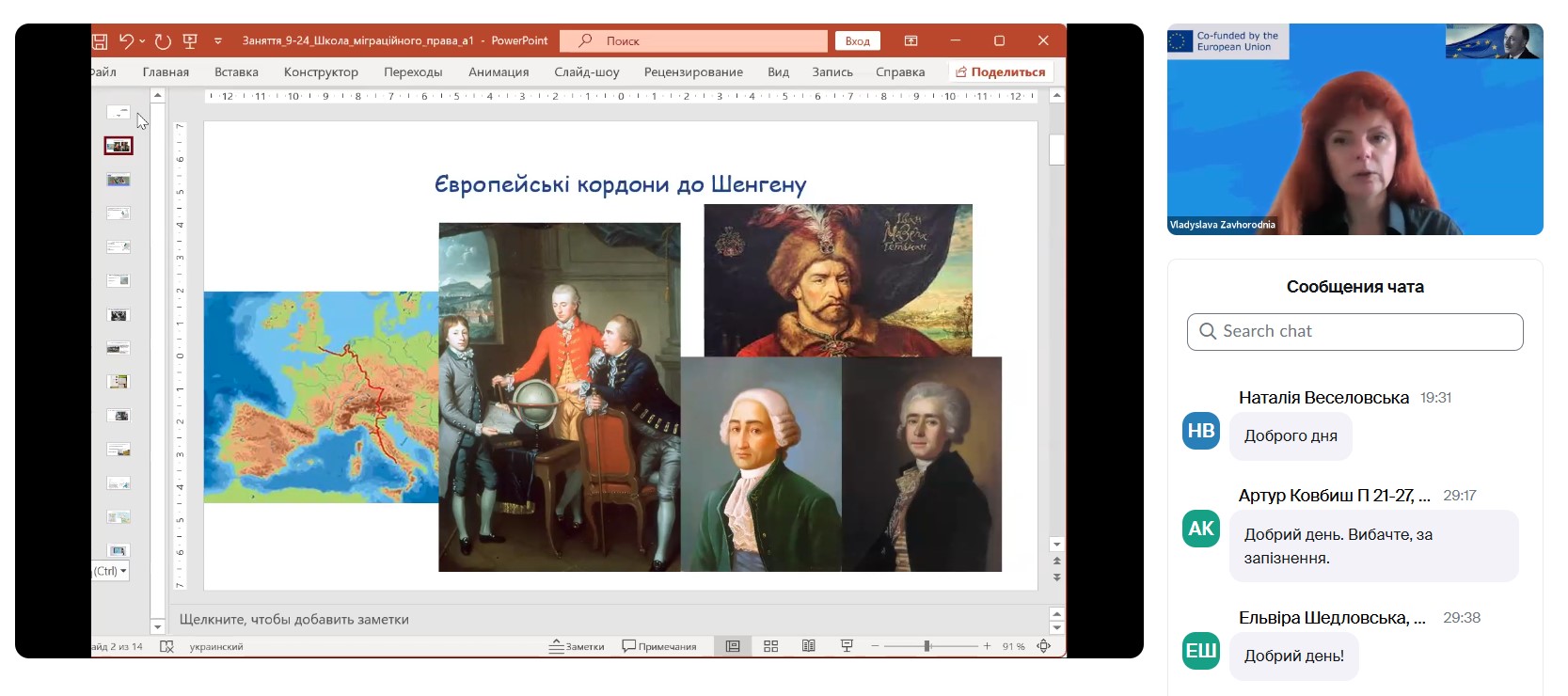Click the zoom in plus button
The image size is (1568, 696).
click(x=987, y=646)
